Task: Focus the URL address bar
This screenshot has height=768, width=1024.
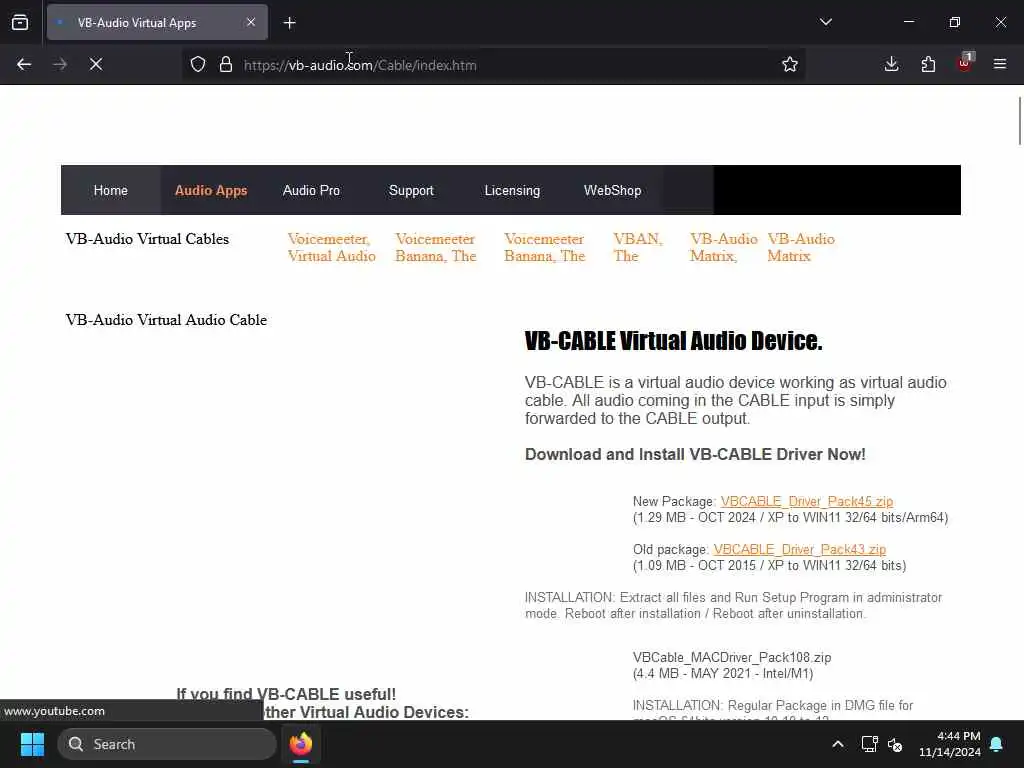Action: tap(496, 65)
